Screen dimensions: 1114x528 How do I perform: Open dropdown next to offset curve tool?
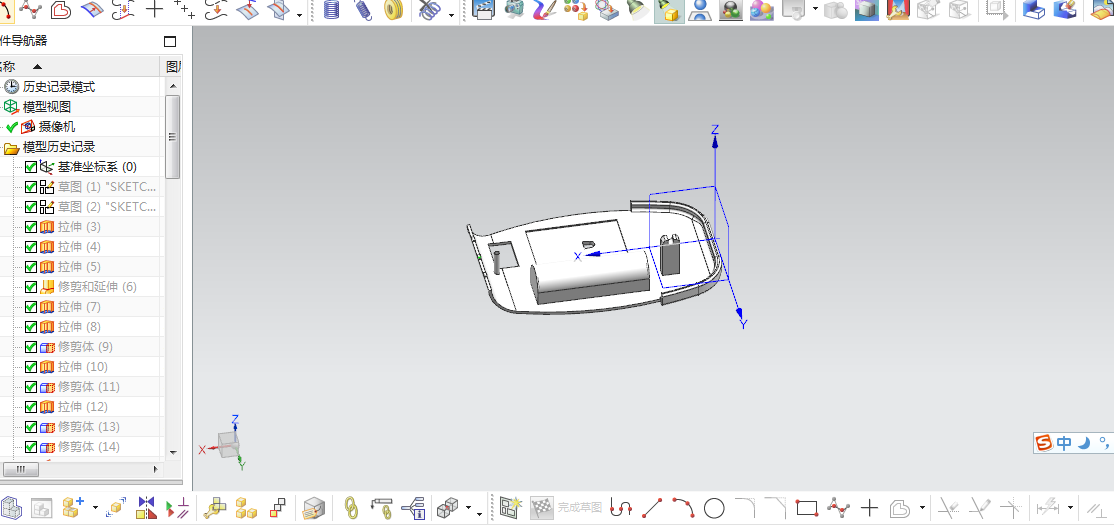click(x=922, y=508)
